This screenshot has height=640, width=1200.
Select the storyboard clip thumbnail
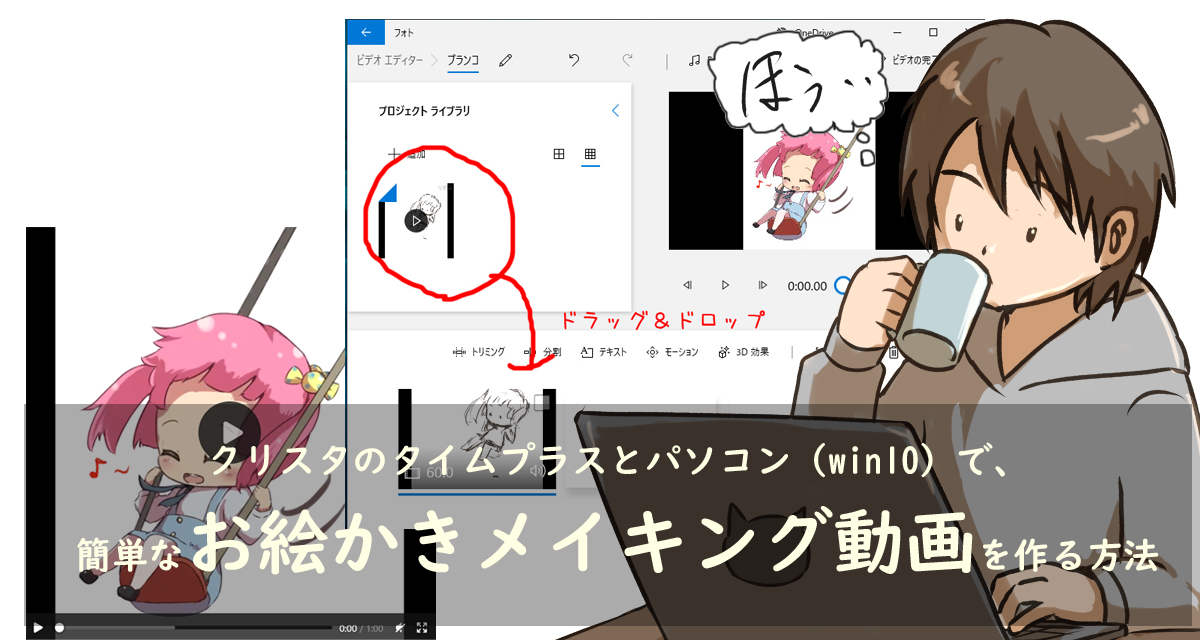477,440
